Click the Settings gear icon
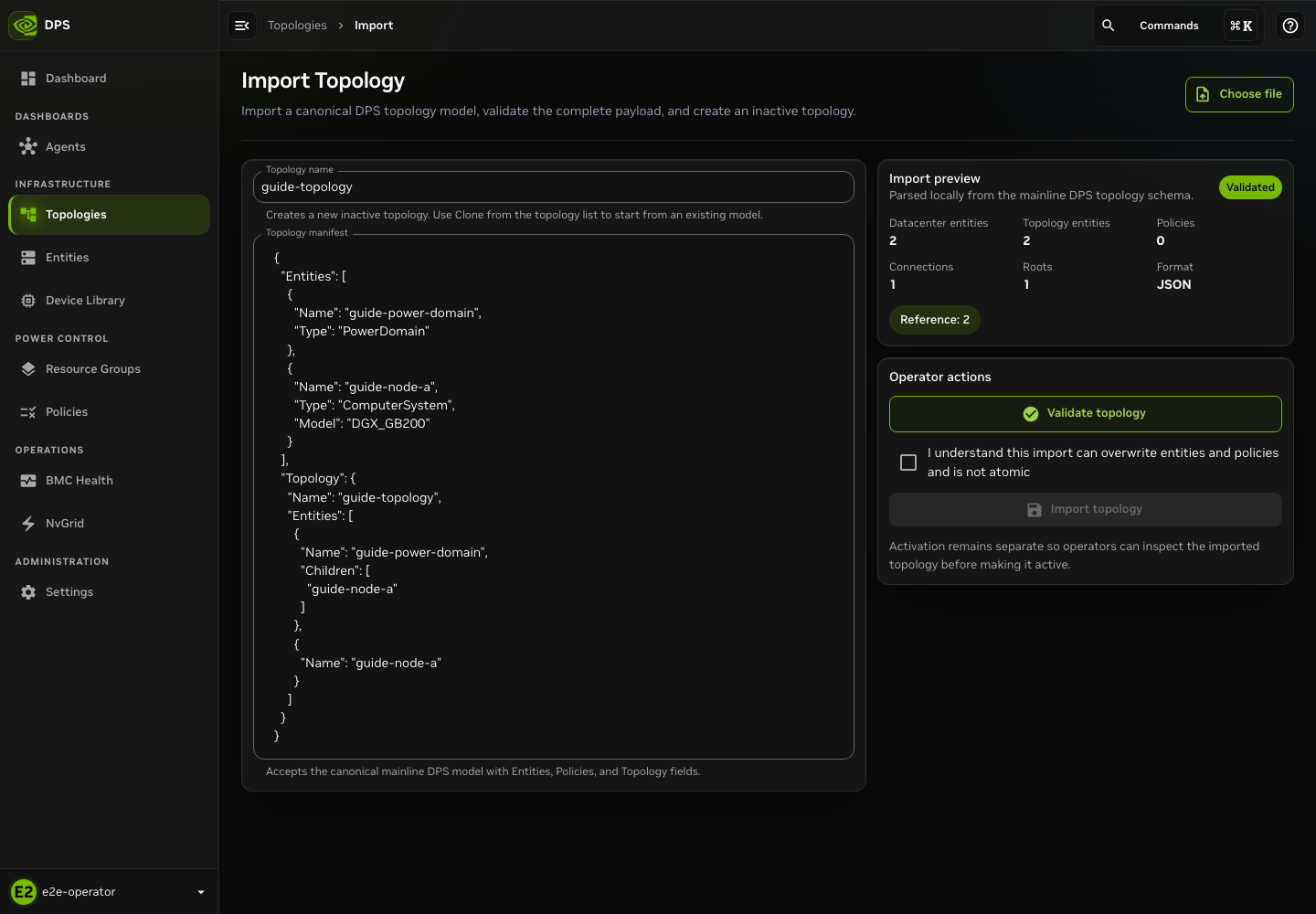 (28, 592)
